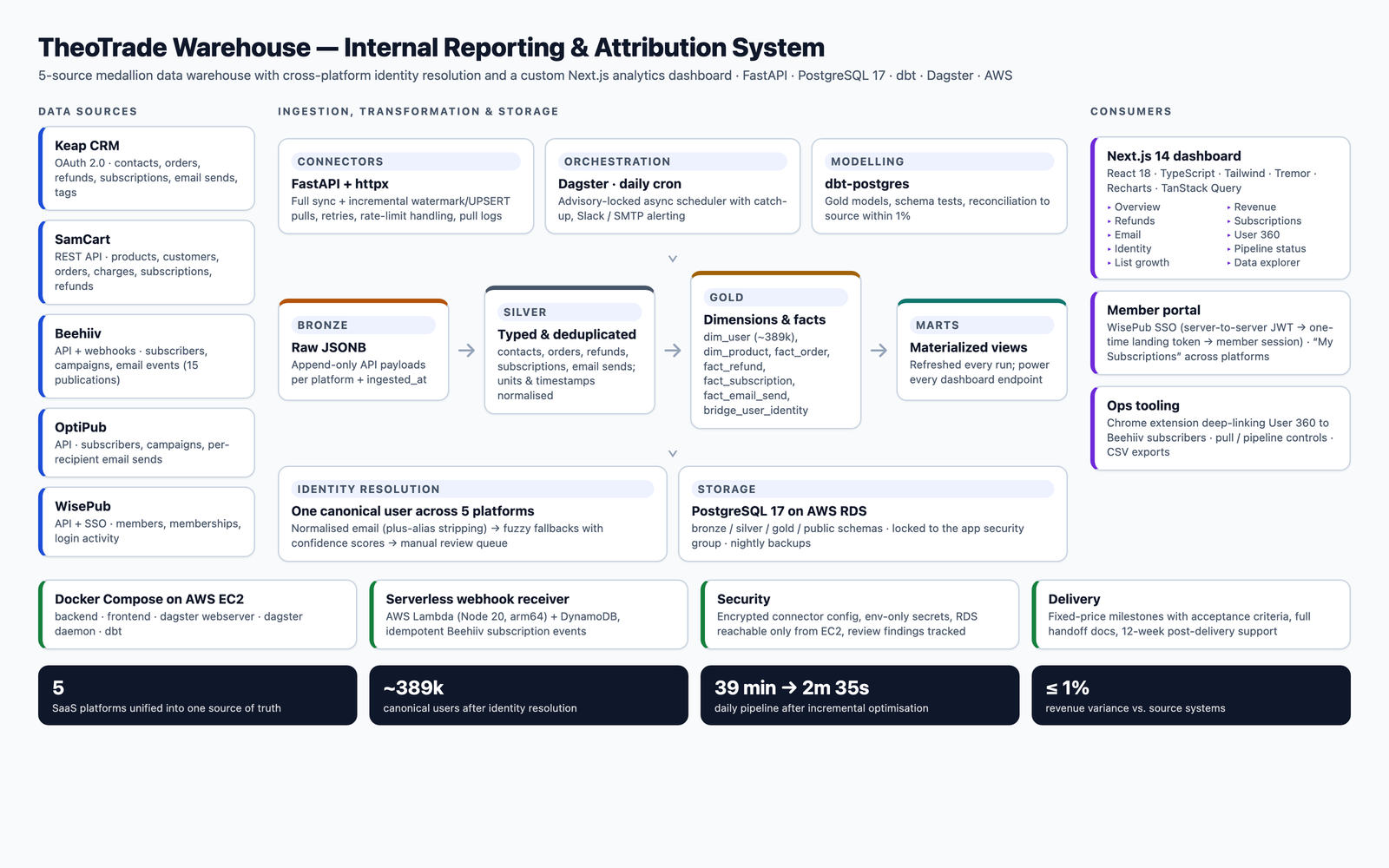The image size is (1389, 868).
Task: Select "Data explorer" in the dashboard list
Action: click(1267, 263)
